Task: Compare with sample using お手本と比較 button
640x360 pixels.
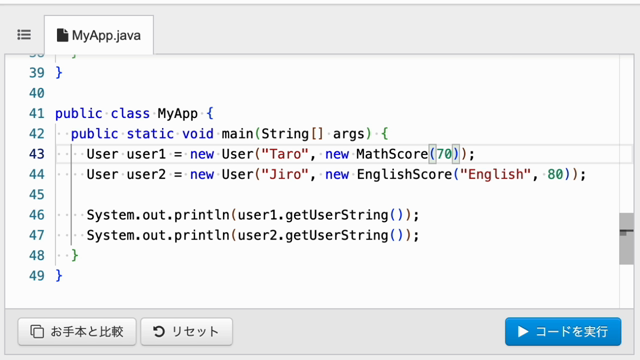Action: pyautogui.click(x=77, y=331)
